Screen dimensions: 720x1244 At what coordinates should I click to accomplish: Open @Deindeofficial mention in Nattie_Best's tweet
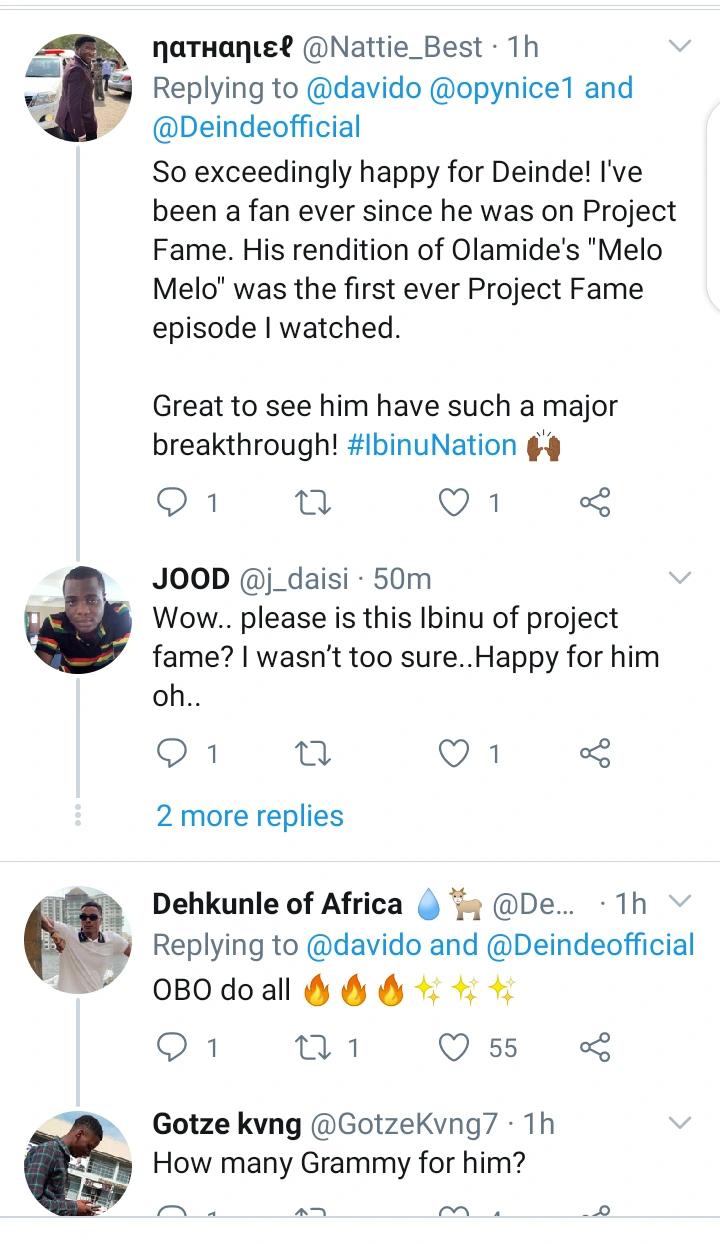point(257,127)
